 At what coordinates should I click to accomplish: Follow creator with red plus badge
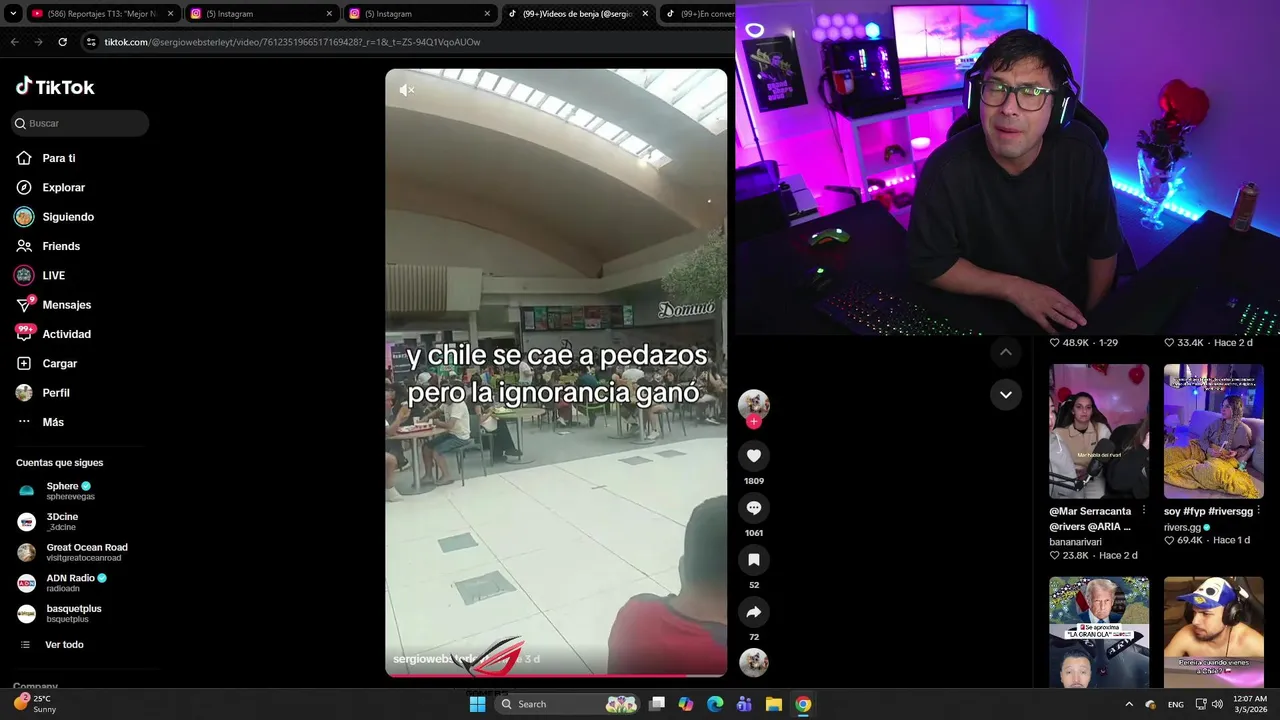click(x=754, y=422)
